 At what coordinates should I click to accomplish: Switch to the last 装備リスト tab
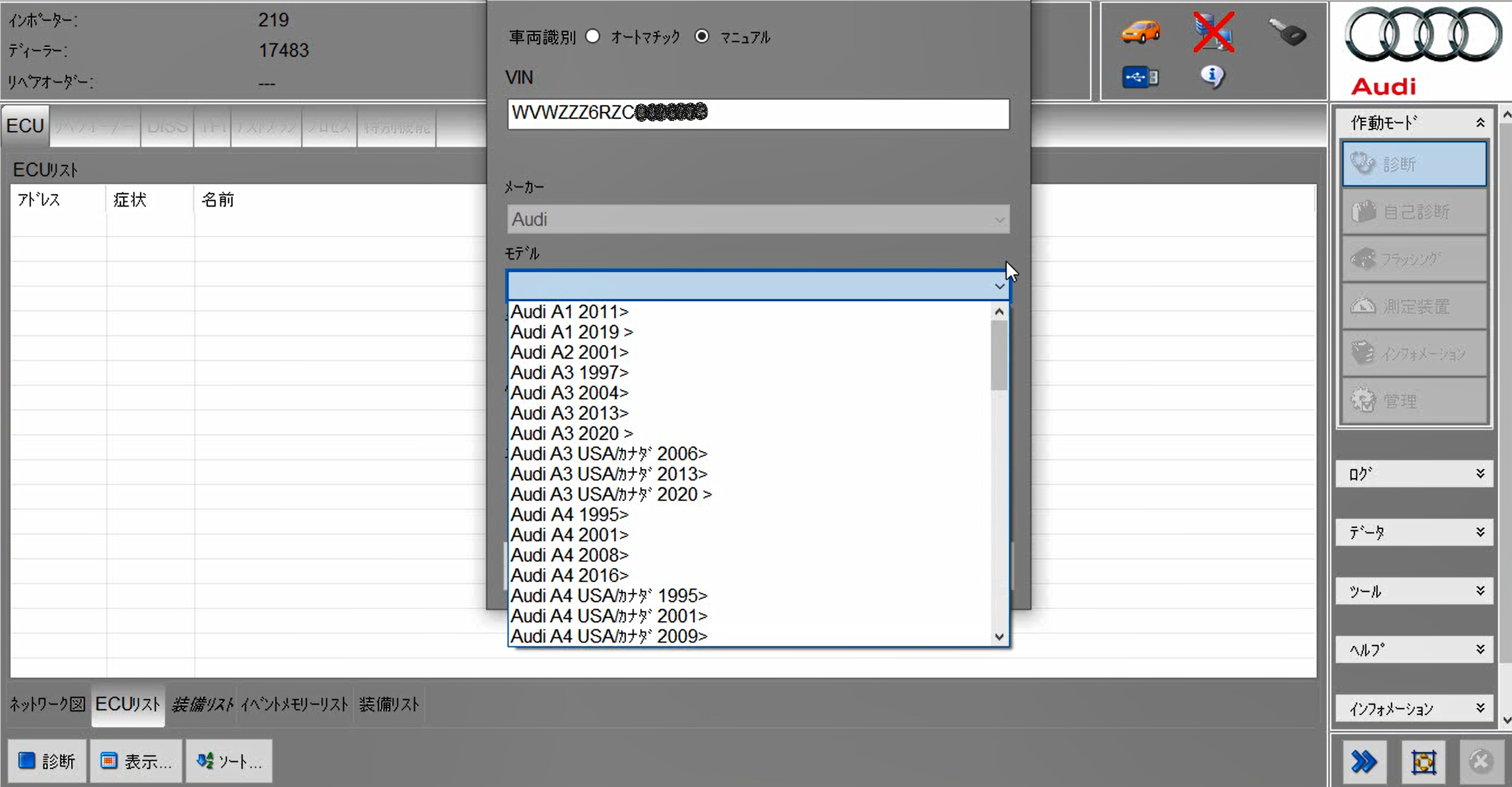click(389, 704)
